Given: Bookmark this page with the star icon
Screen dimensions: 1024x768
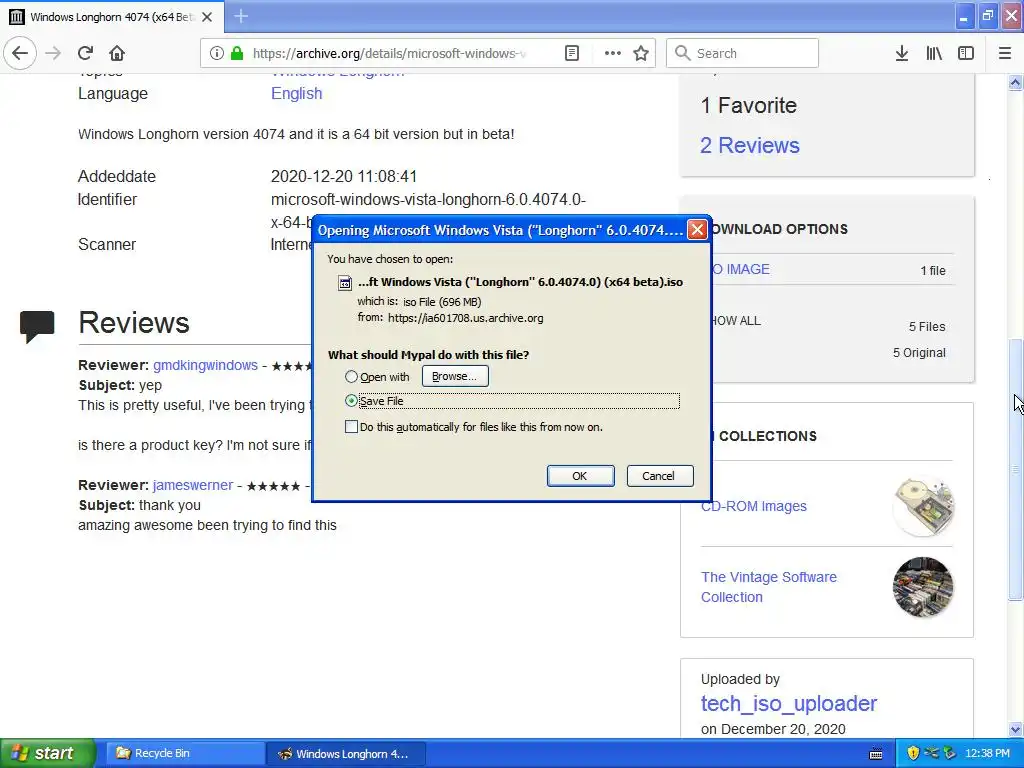Looking at the screenshot, I should point(641,53).
